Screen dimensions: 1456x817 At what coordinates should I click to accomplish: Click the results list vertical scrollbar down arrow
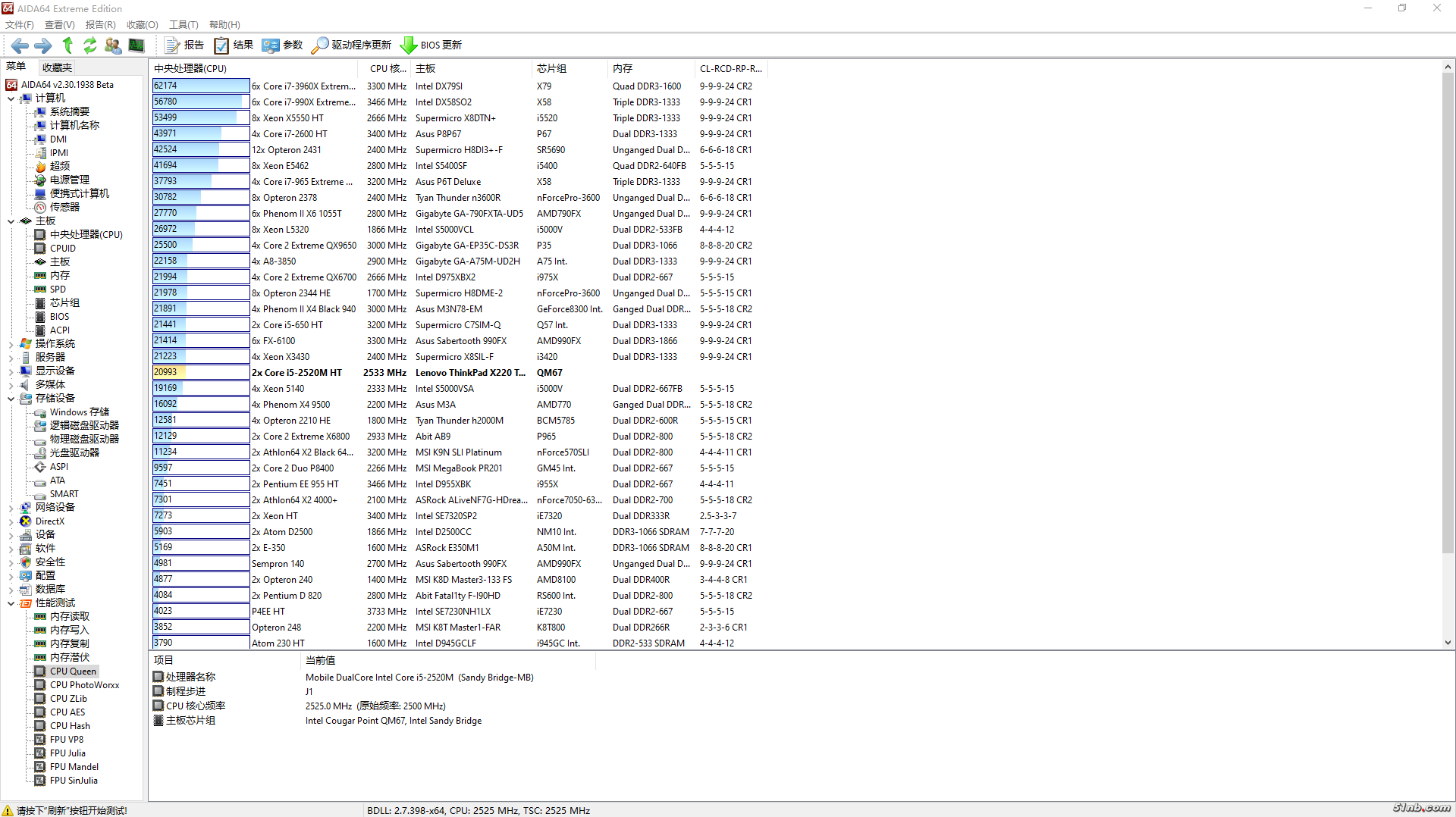click(1448, 643)
